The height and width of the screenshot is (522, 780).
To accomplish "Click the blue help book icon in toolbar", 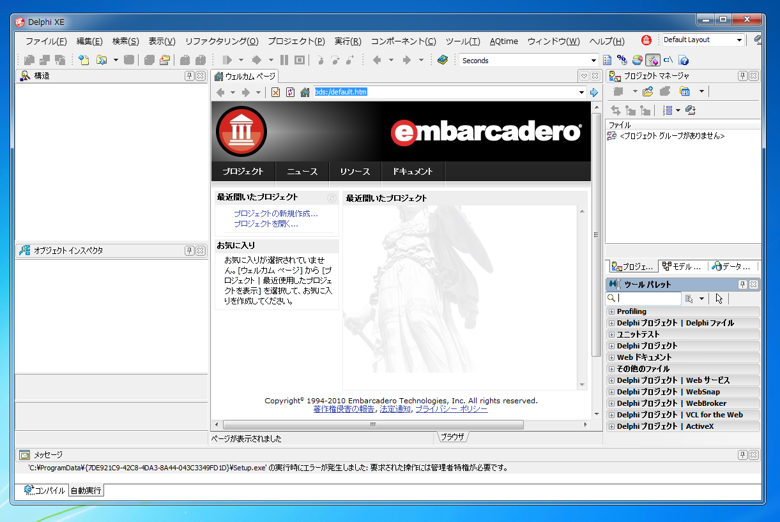I will [x=442, y=60].
